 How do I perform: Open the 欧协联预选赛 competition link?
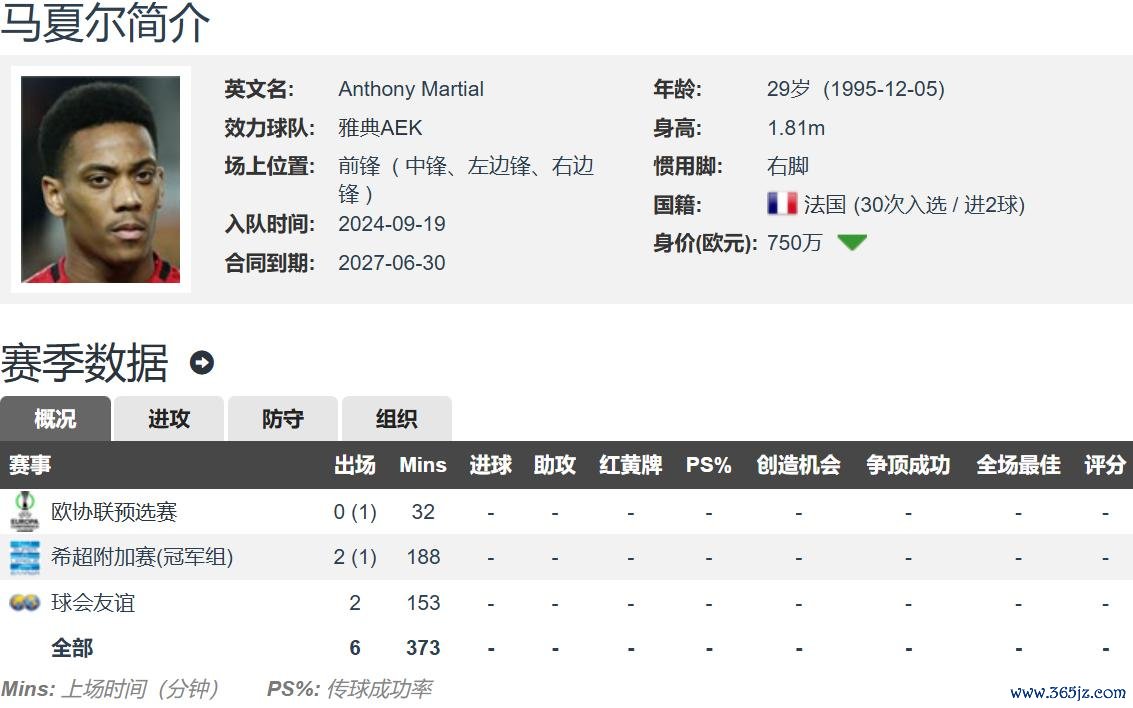[x=114, y=512]
